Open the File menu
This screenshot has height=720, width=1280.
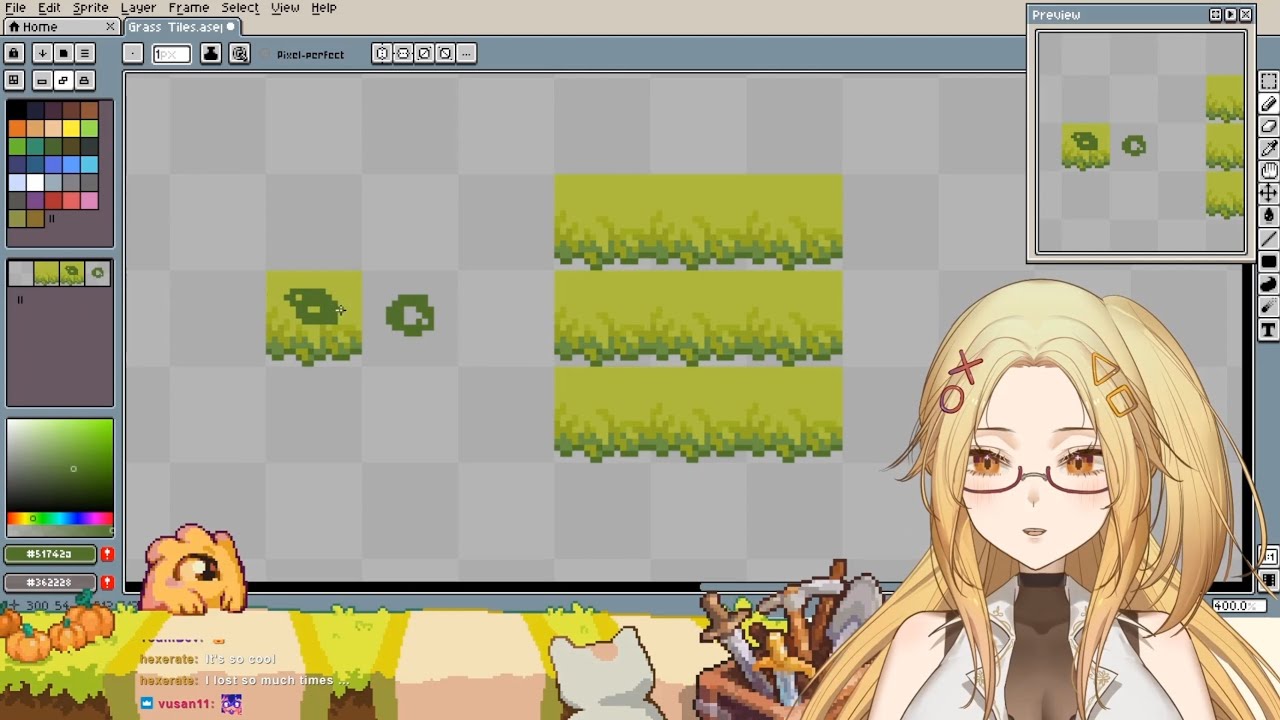(15, 8)
